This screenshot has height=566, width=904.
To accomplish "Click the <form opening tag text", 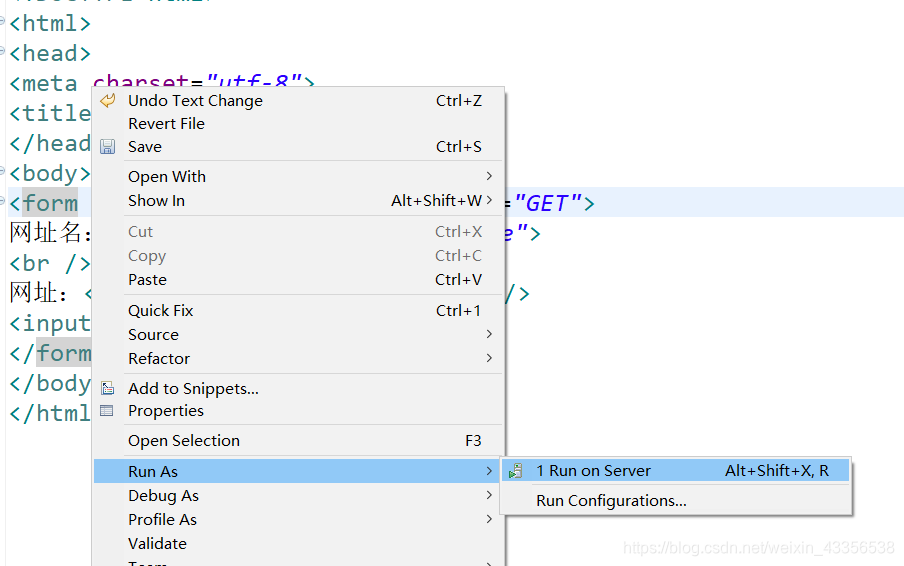I will [43, 203].
